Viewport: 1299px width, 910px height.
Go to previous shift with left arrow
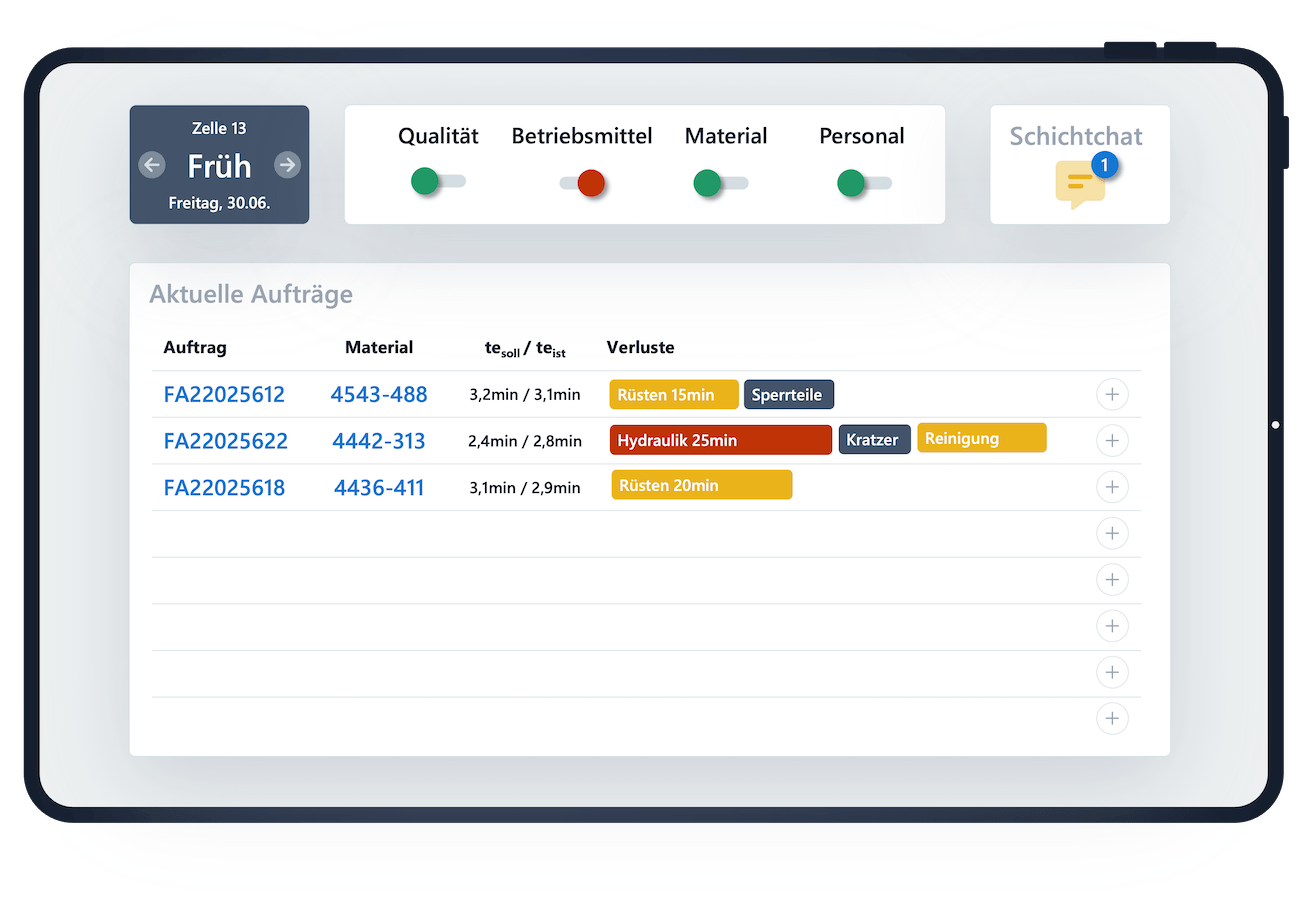tap(152, 165)
